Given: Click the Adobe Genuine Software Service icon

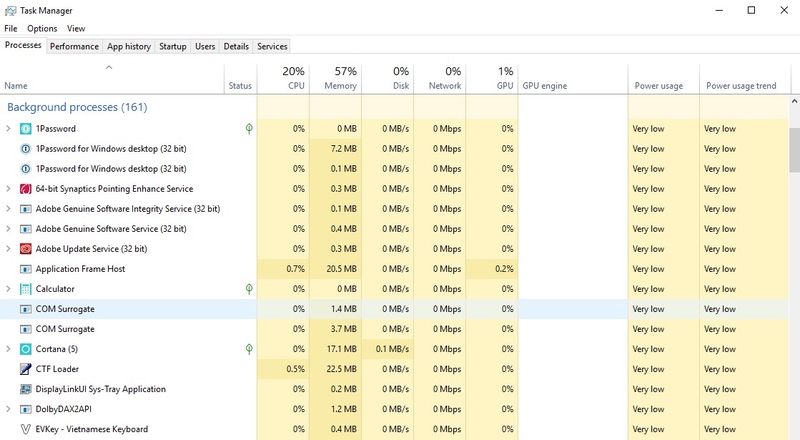Looking at the screenshot, I should tap(26, 229).
